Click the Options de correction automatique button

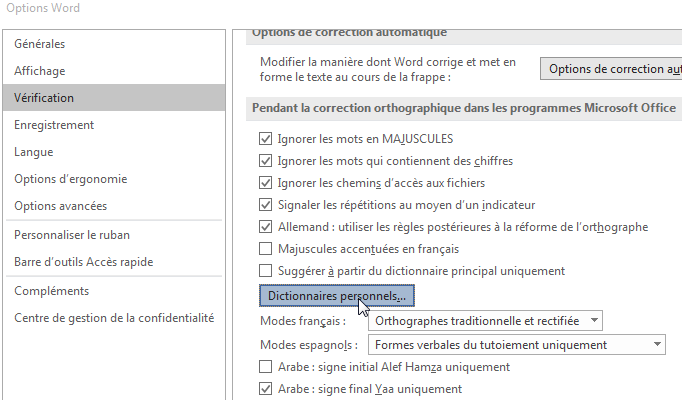tap(611, 69)
